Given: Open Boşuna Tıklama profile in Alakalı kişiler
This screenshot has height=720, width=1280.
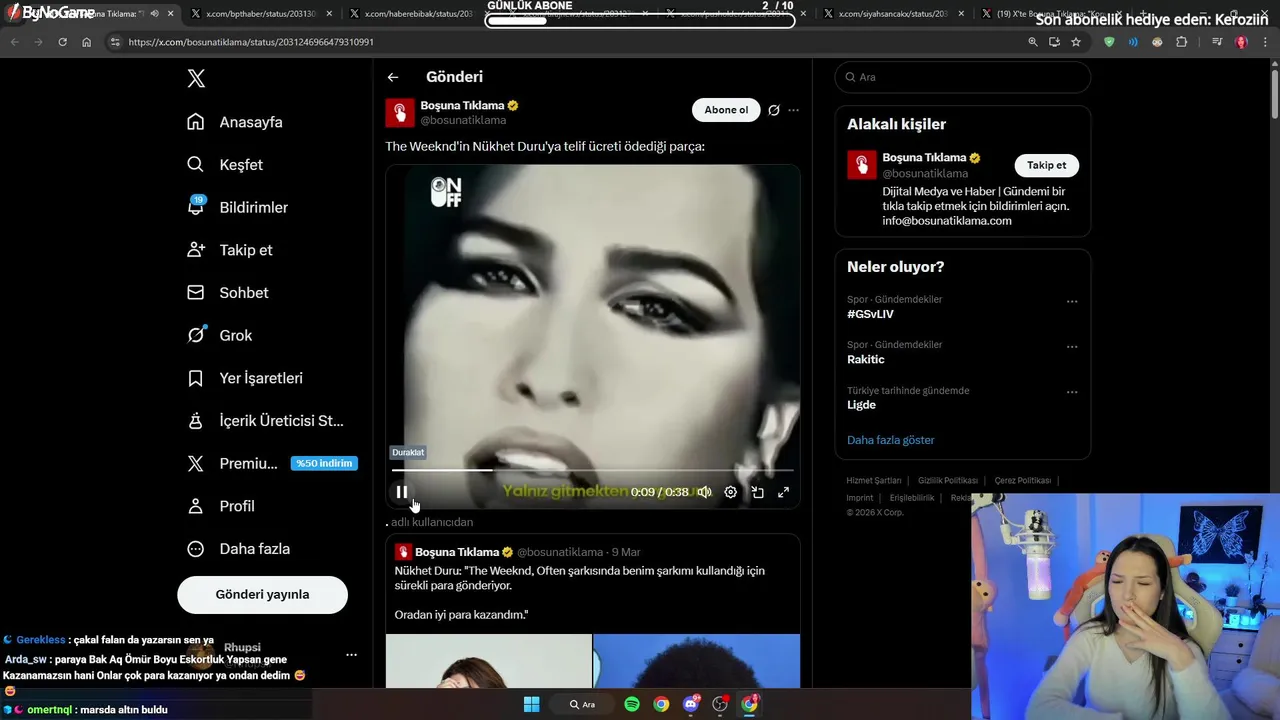Looking at the screenshot, I should coord(924,157).
